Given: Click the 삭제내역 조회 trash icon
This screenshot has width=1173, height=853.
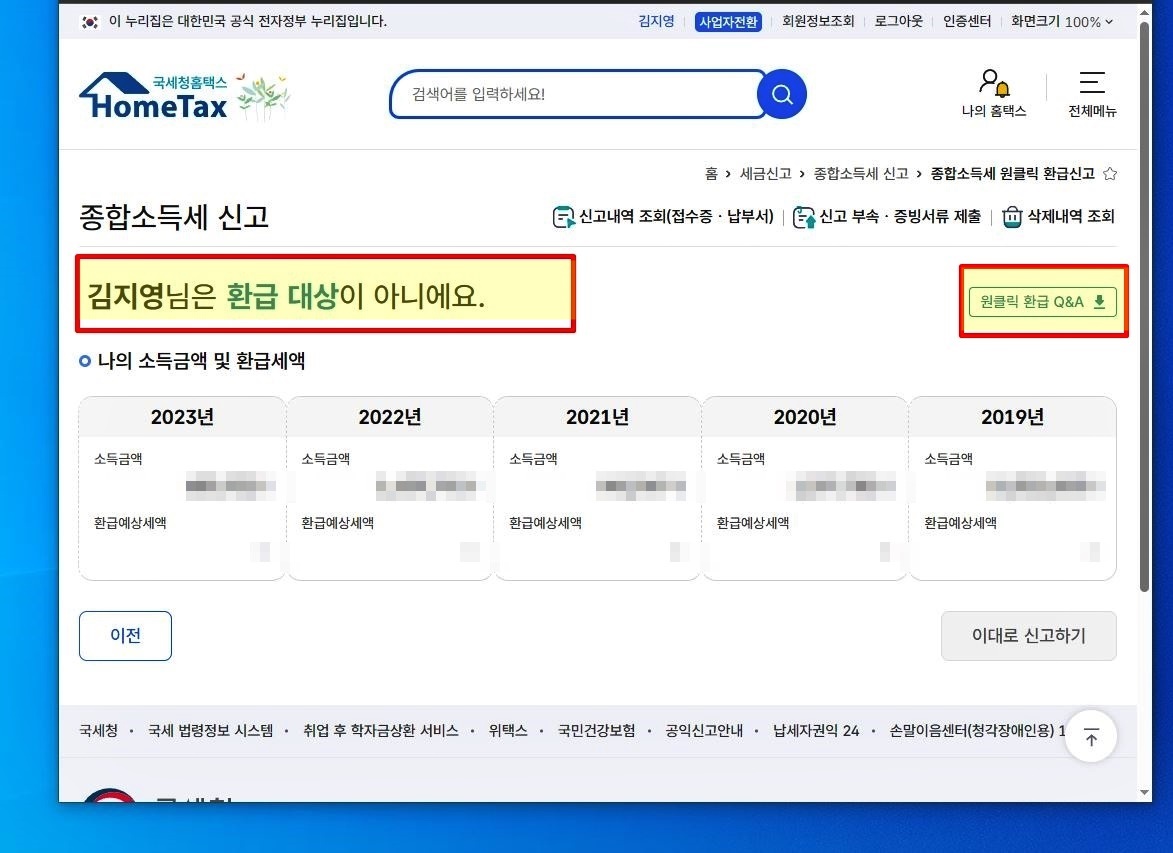Looking at the screenshot, I should click(1012, 217).
